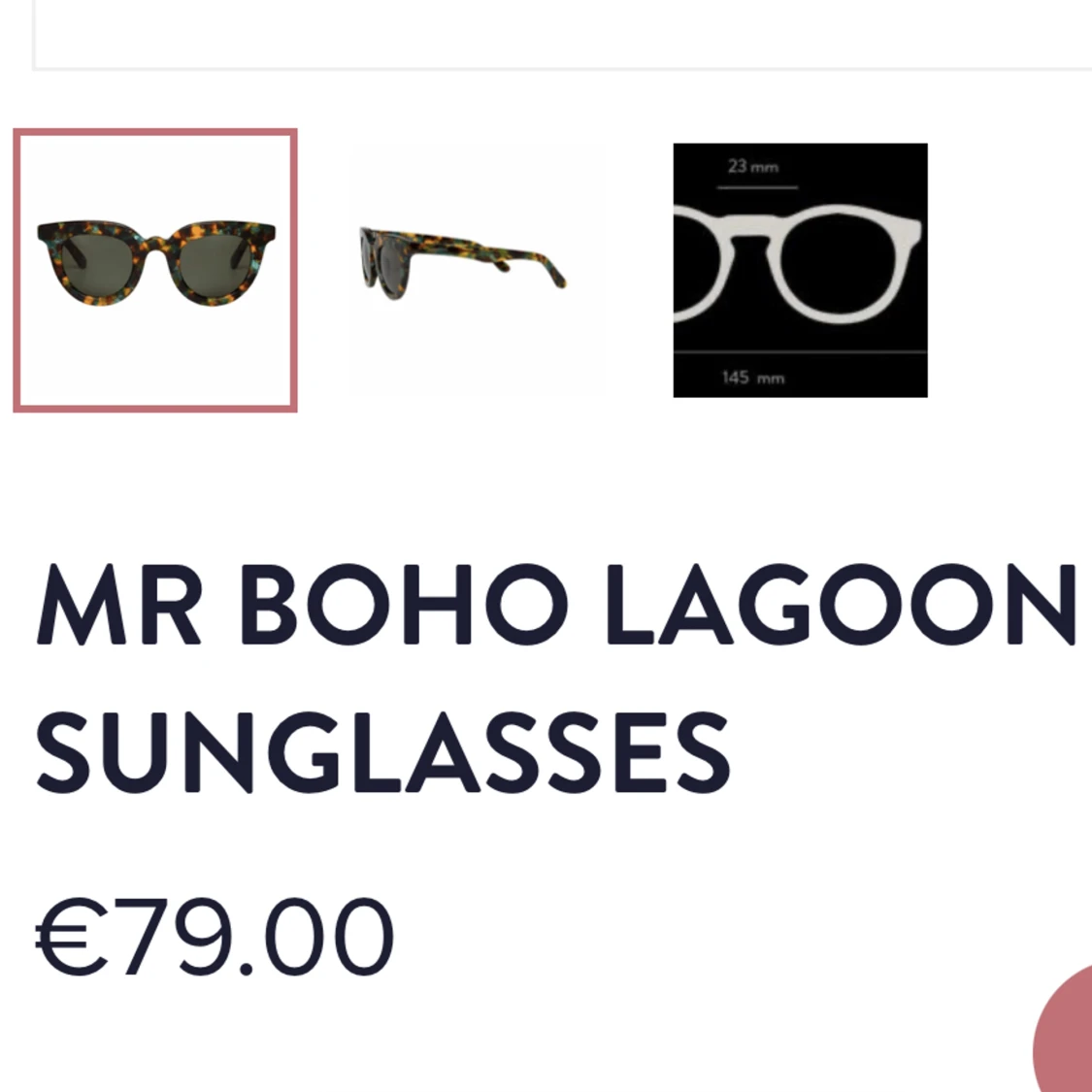Click the 23 mm bridge measurement label
Screen dimensions: 1092x1092
[x=753, y=167]
